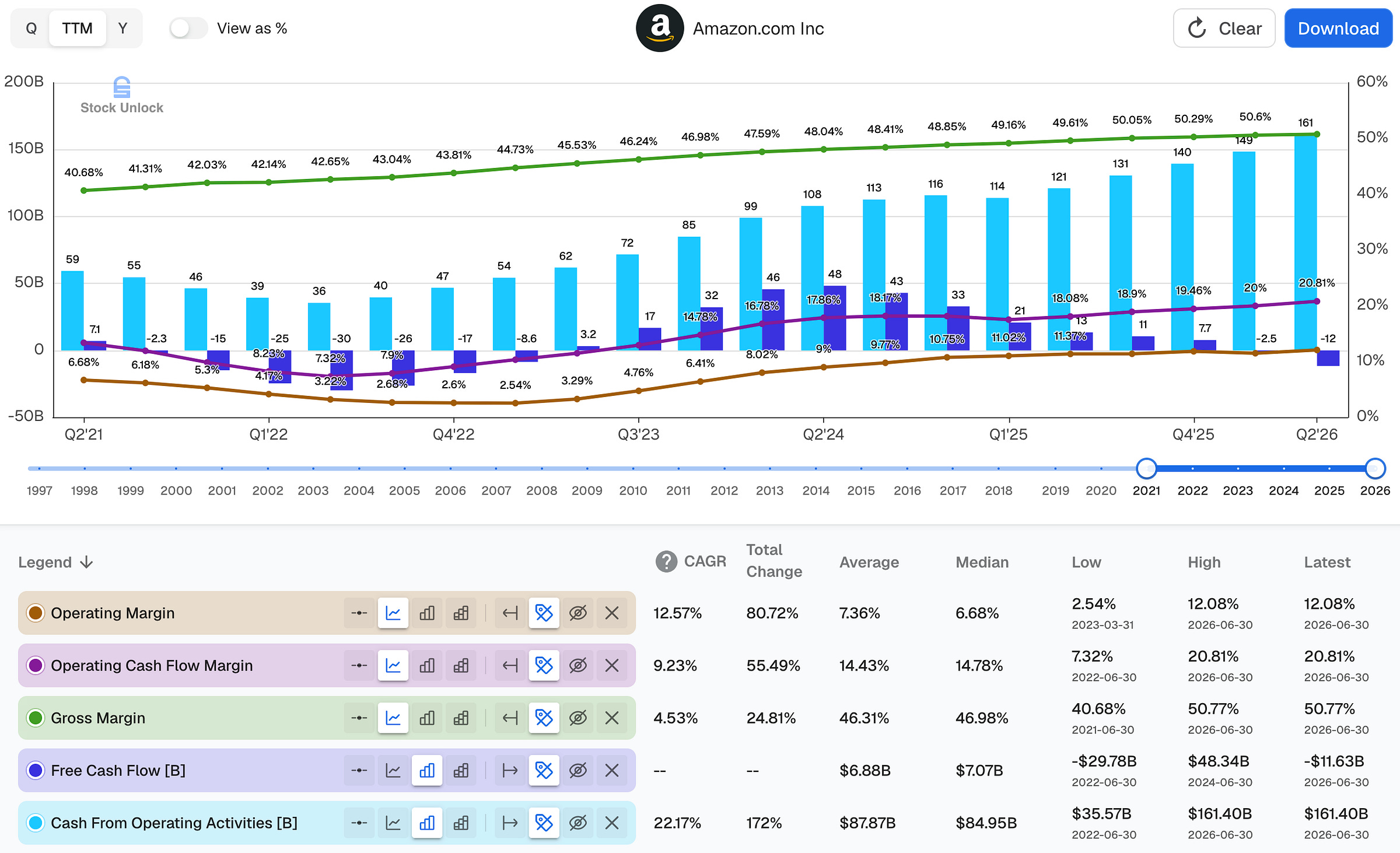The width and height of the screenshot is (1400, 853).
Task: Hide the Cash From Operating Activities series
Action: click(578, 823)
